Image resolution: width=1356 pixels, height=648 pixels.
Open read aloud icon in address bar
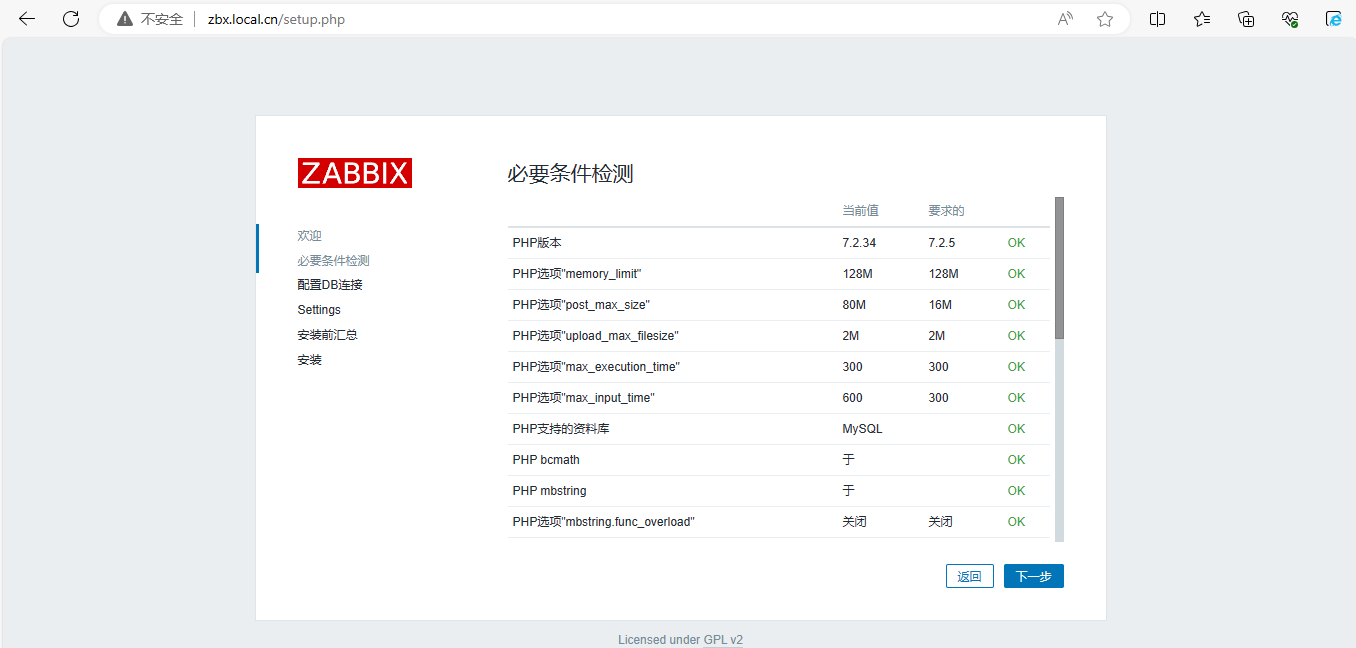pos(1065,19)
